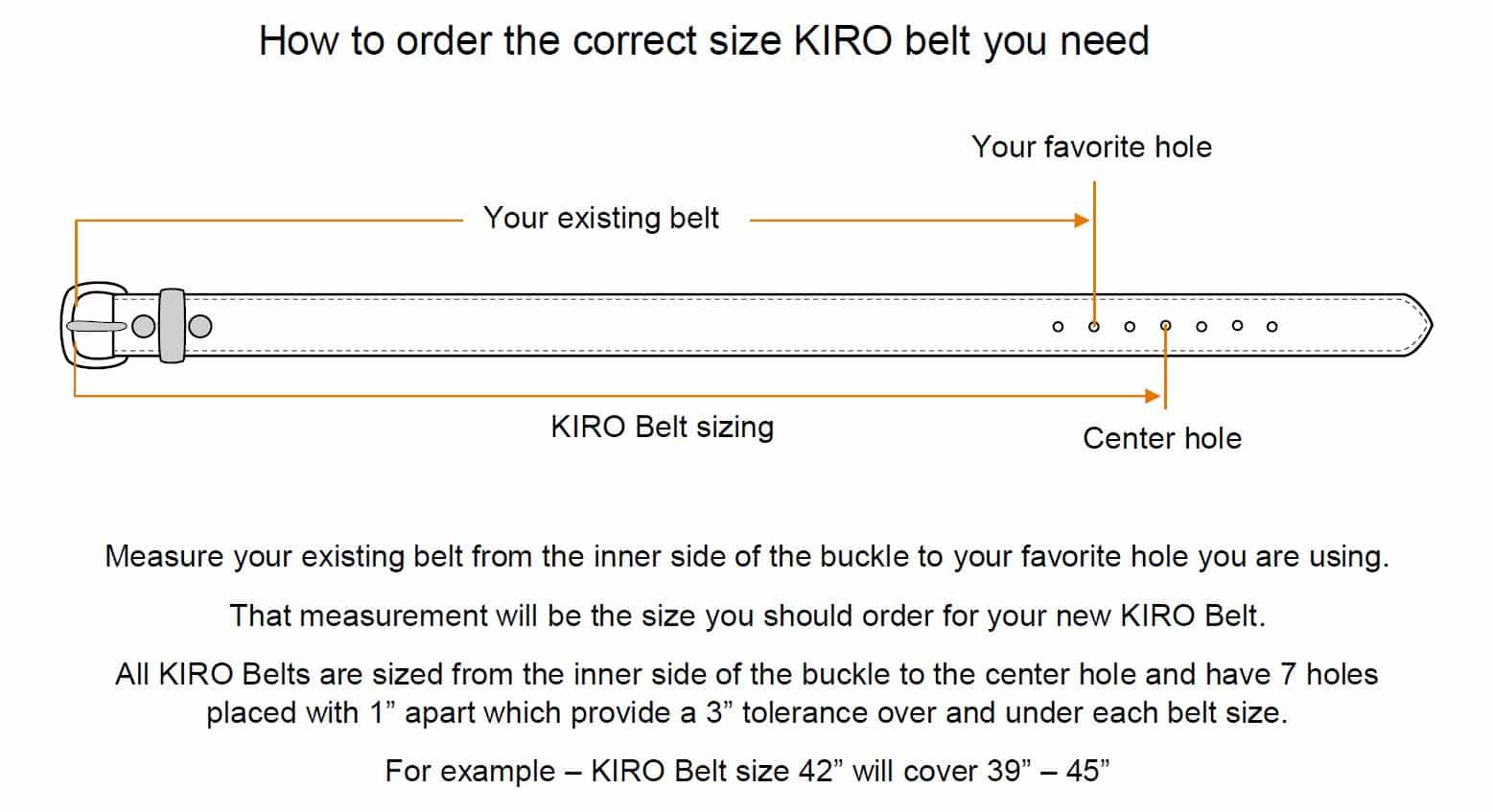The height and width of the screenshot is (812, 1493).
Task: Click the "For example – KIRO Belt size 42" line
Action: tap(747, 771)
